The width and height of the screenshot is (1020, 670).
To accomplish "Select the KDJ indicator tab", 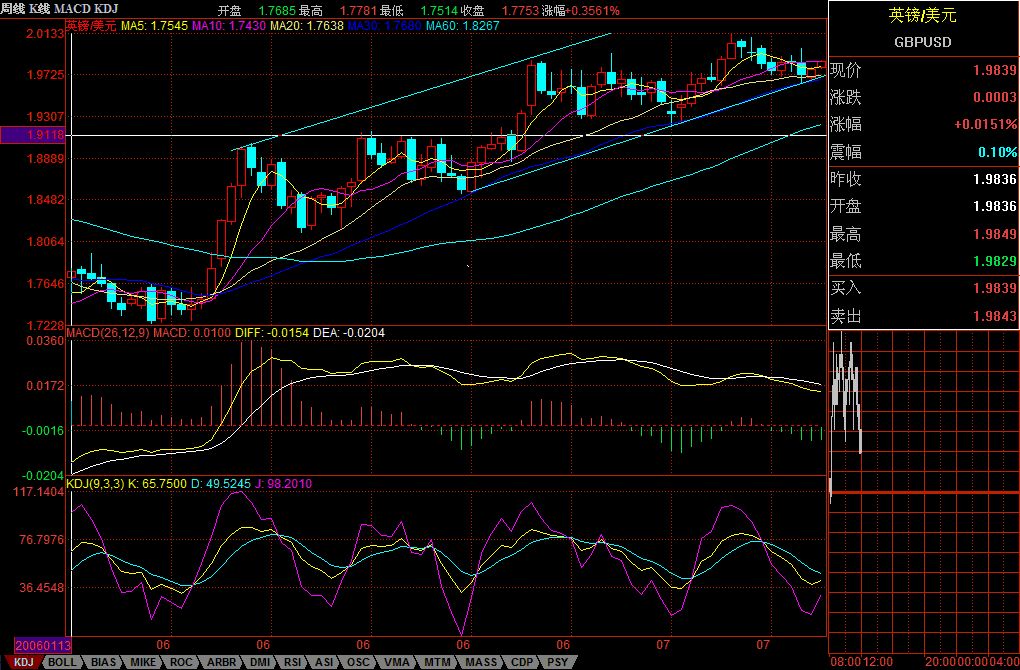I will pyautogui.click(x=23, y=662).
